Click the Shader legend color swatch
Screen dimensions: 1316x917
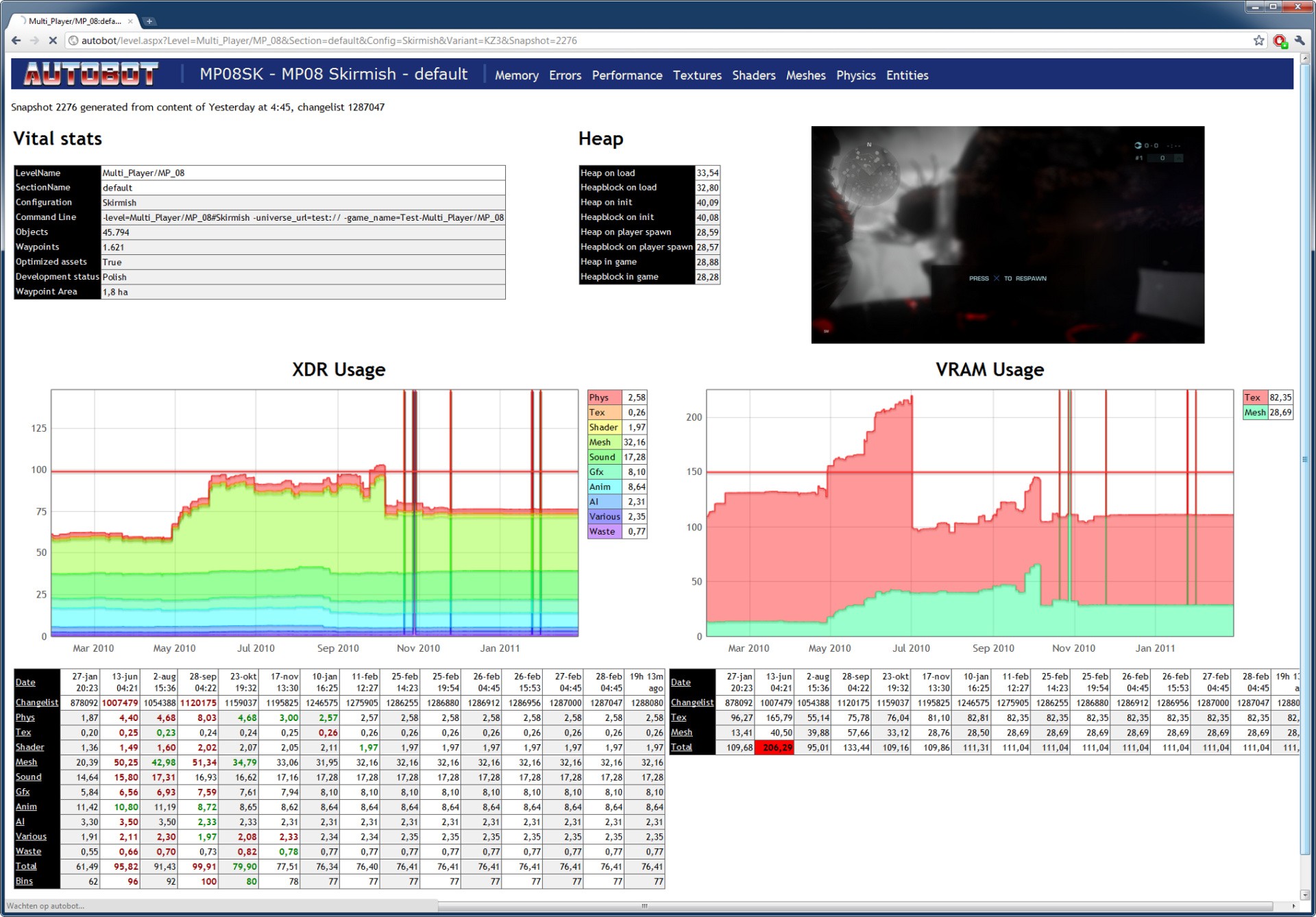tap(604, 428)
